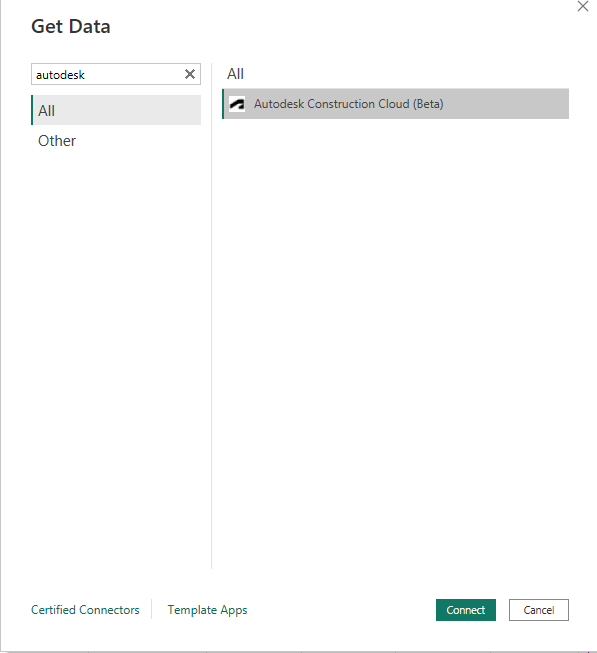This screenshot has height=653, width=597.
Task: Cancel the Get Data dialog
Action: [x=539, y=610]
